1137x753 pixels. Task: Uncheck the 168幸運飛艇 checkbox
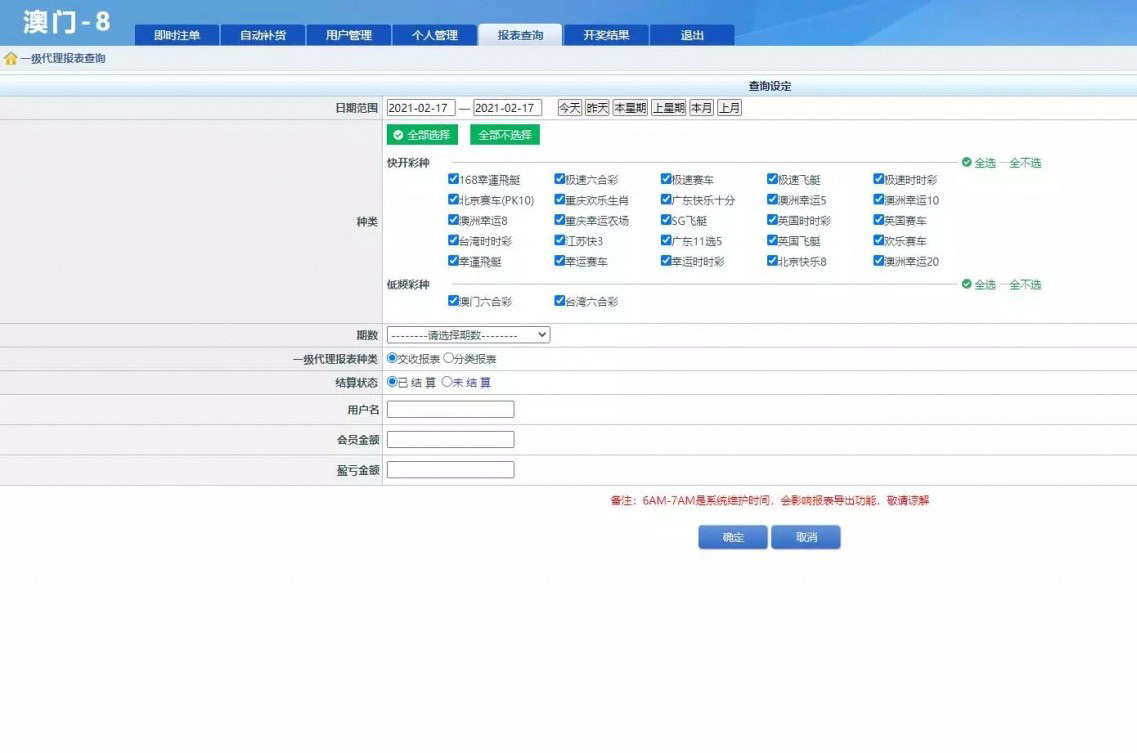pos(453,180)
